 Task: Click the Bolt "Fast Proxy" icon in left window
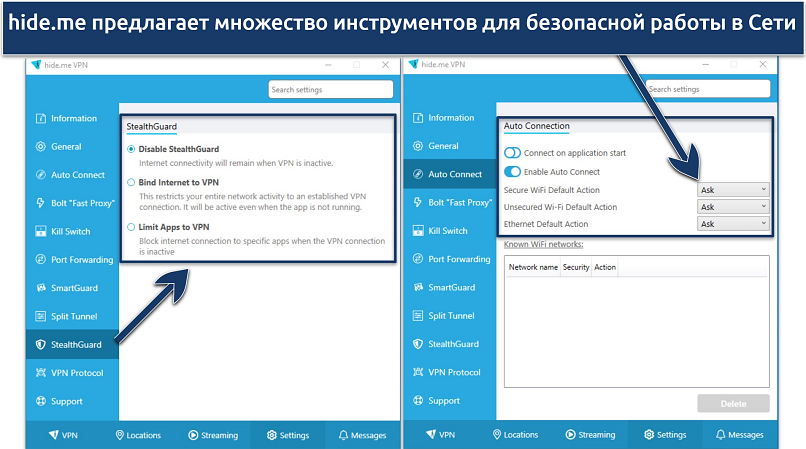coord(41,203)
